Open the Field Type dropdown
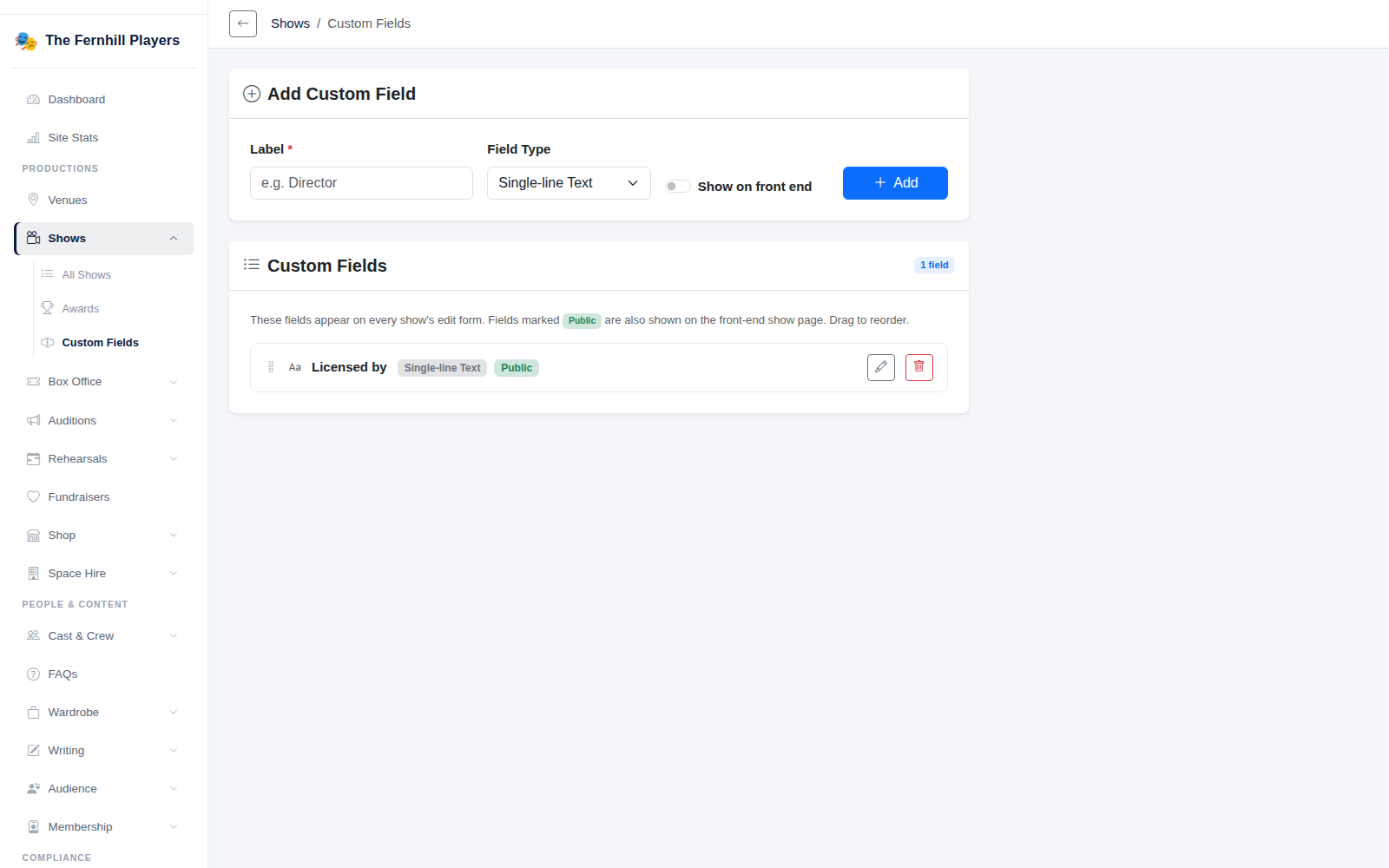This screenshot has width=1389, height=868. click(569, 183)
